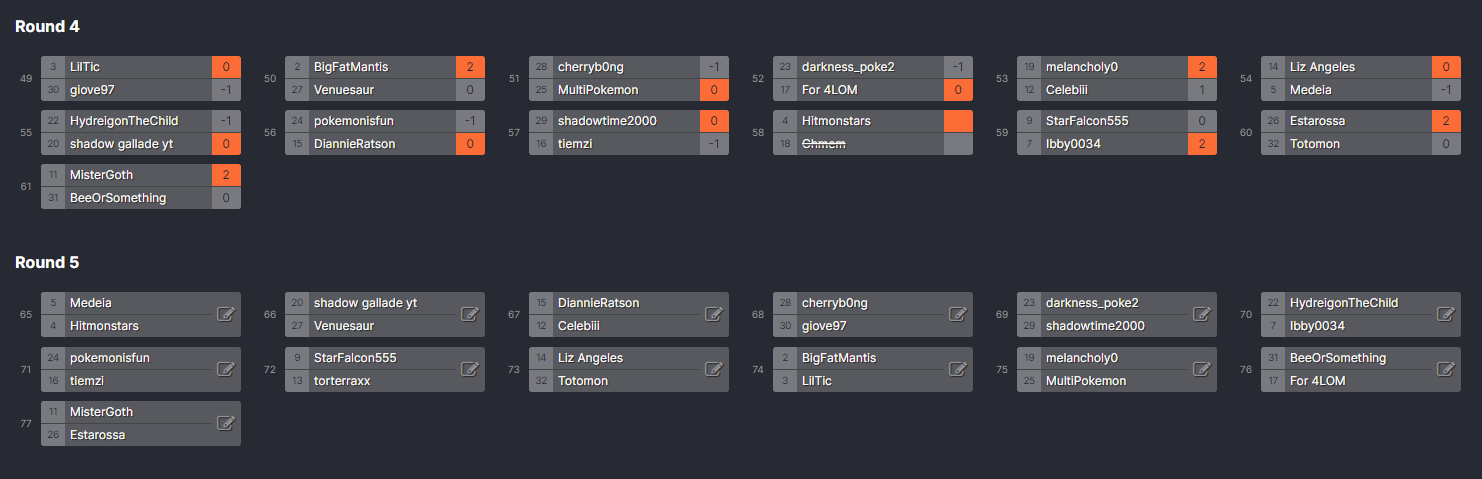Image resolution: width=1482 pixels, height=479 pixels.
Task: Edit match between cherryb0ng and giove97
Action: (958, 314)
